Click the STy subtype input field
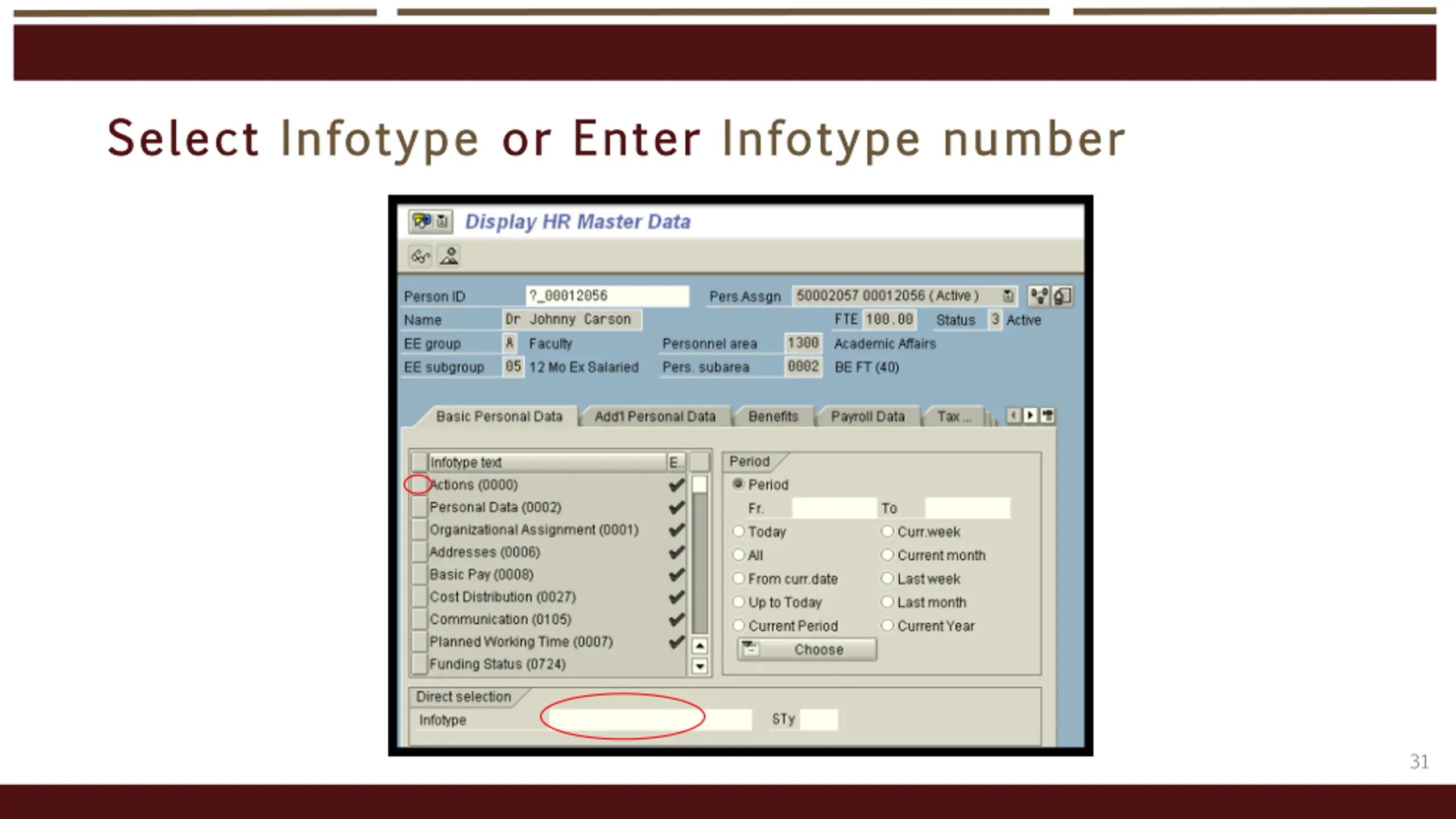 point(818,719)
